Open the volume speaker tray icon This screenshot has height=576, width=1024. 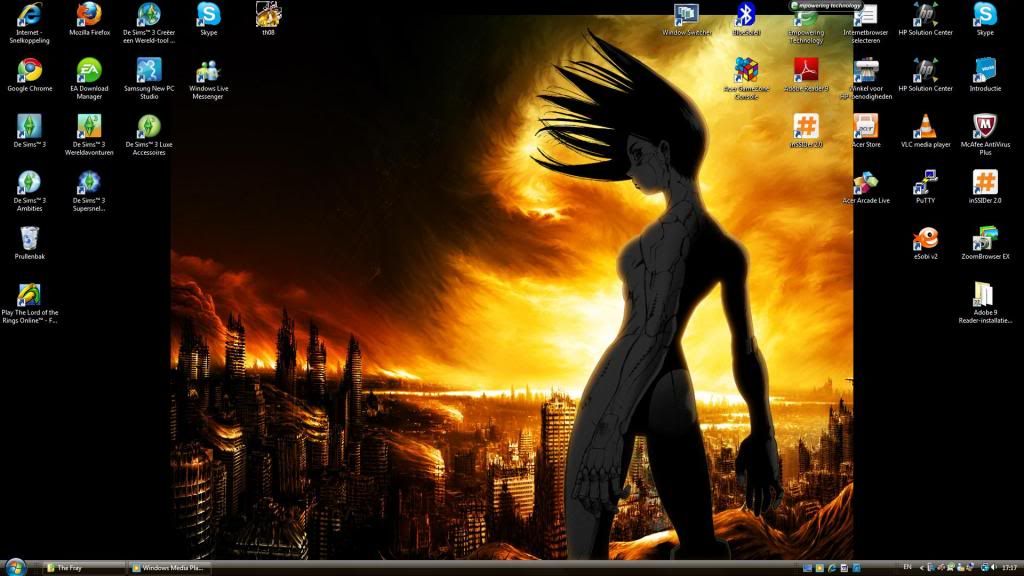pyautogui.click(x=993, y=568)
